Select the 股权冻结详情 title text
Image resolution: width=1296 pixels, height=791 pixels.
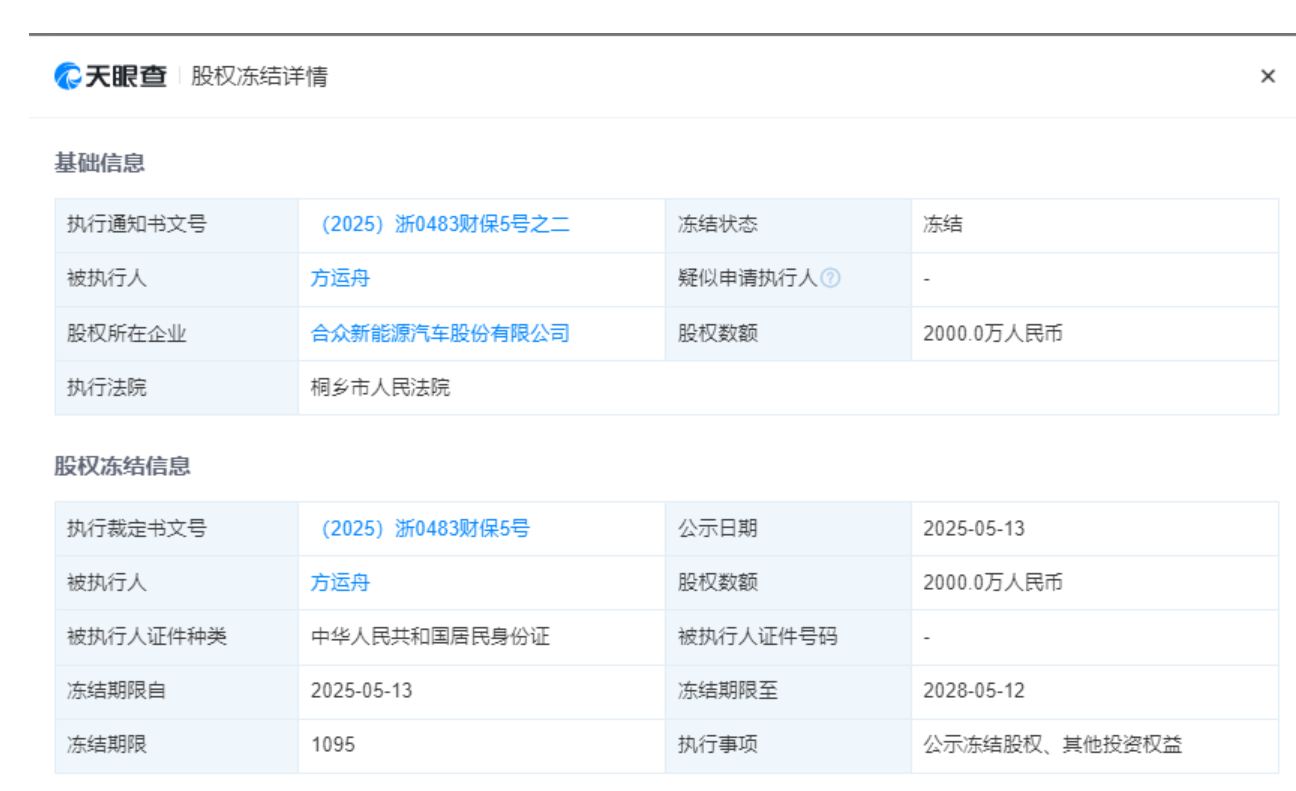[x=259, y=76]
